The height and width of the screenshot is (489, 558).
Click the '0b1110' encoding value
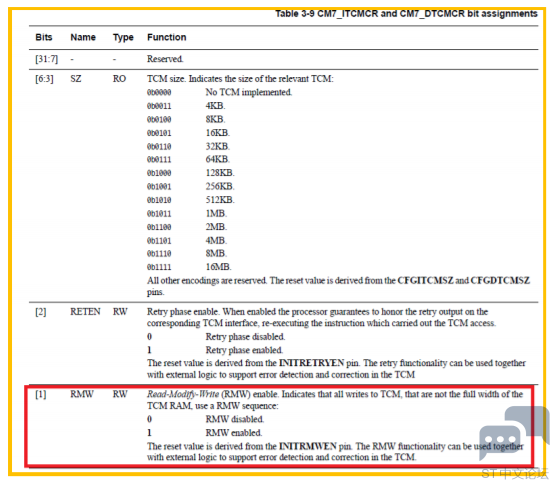click(x=159, y=254)
